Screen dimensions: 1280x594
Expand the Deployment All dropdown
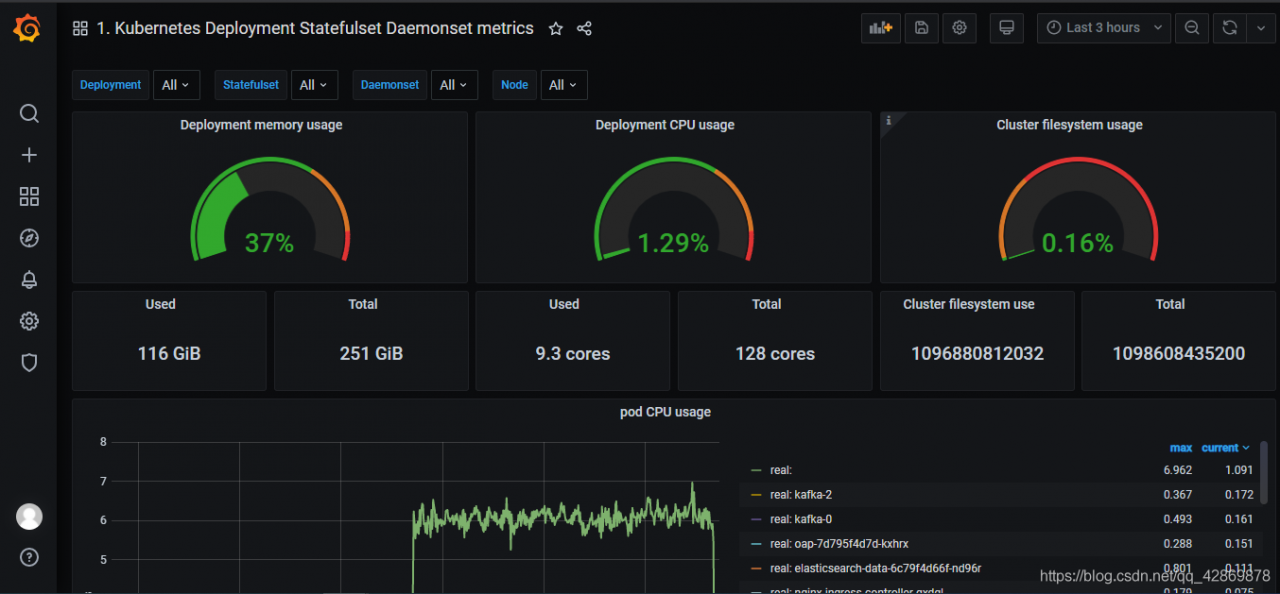tap(176, 85)
